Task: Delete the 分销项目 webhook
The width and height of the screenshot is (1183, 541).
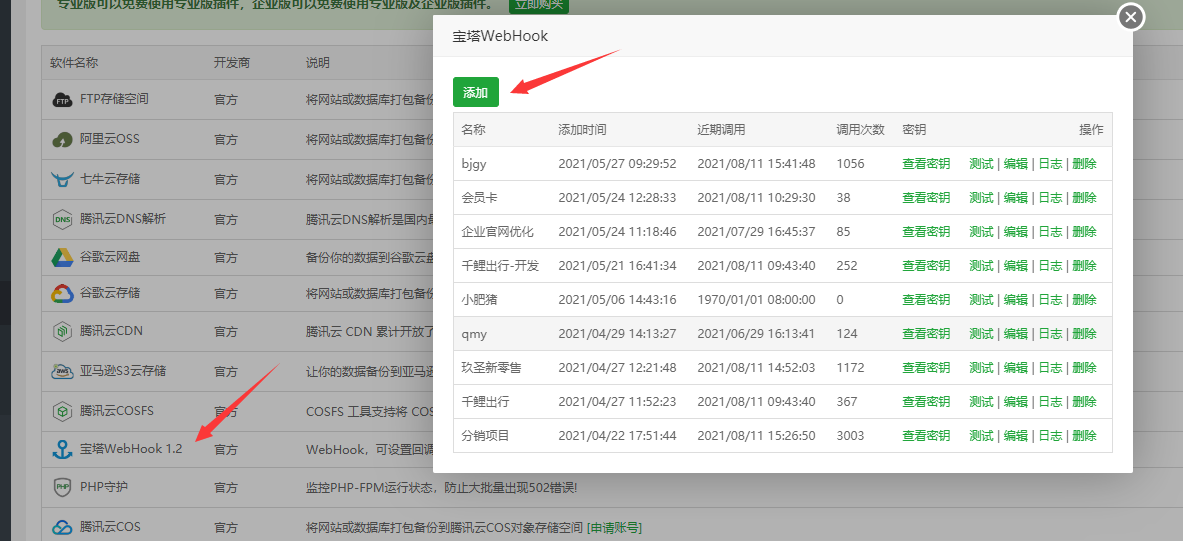Action: tap(1084, 435)
